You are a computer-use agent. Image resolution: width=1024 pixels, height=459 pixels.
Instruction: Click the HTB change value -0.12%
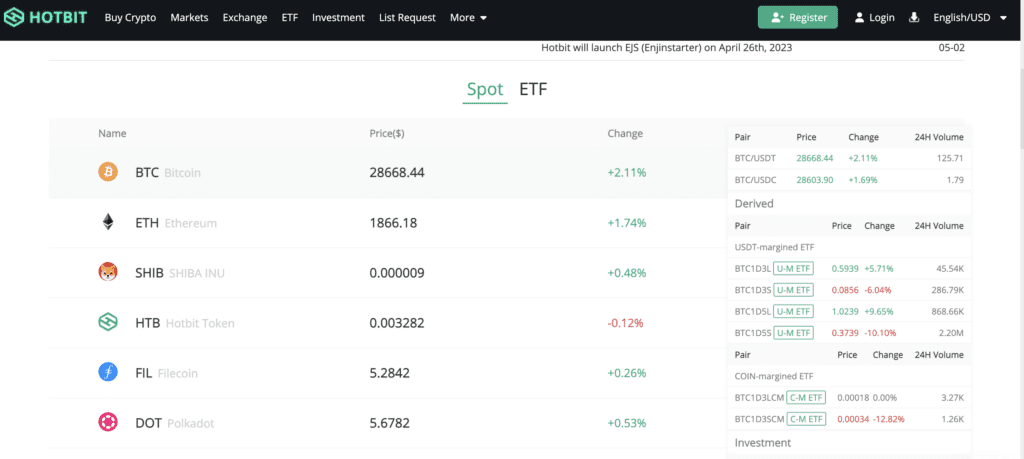pyautogui.click(x=626, y=323)
